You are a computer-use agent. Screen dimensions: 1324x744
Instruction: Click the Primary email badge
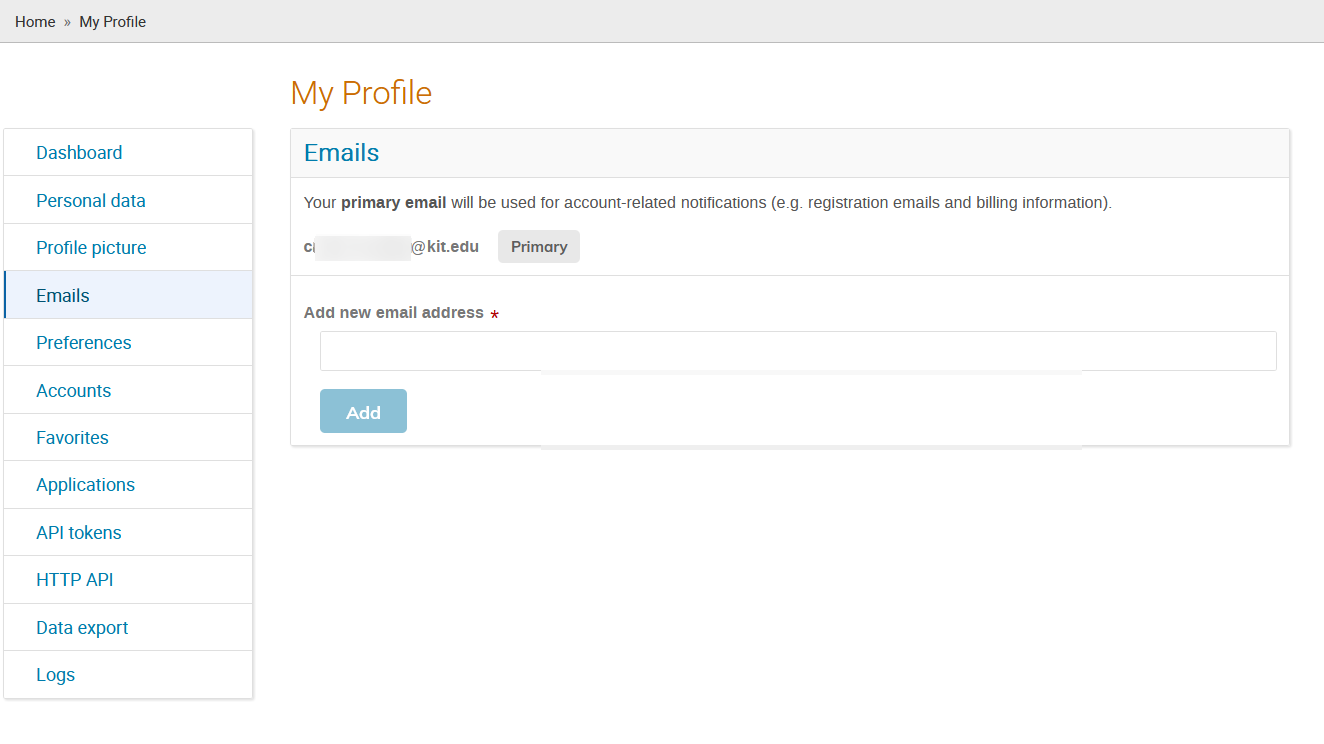coord(539,247)
